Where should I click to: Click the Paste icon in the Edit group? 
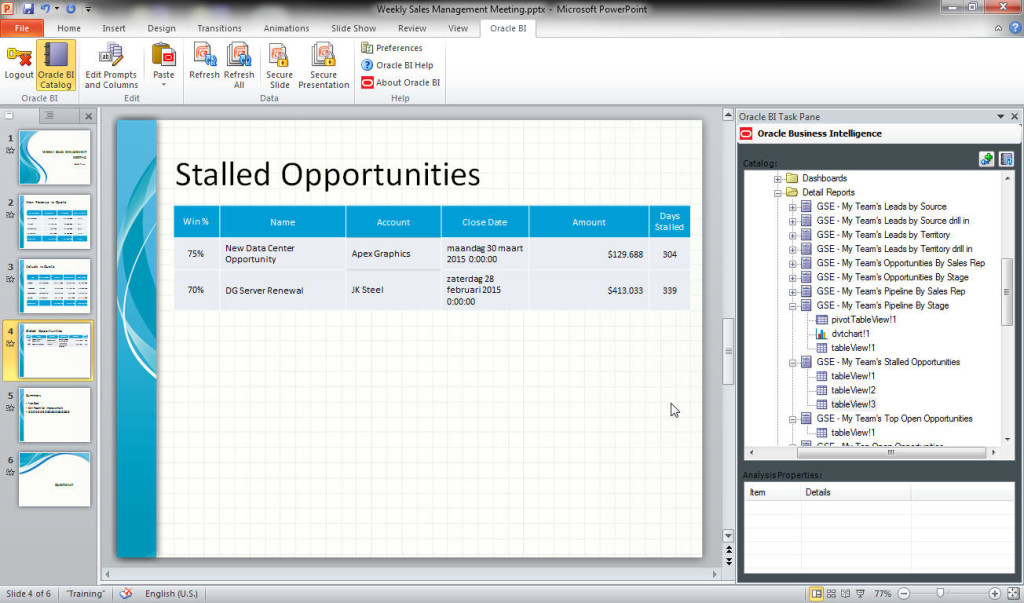click(162, 60)
